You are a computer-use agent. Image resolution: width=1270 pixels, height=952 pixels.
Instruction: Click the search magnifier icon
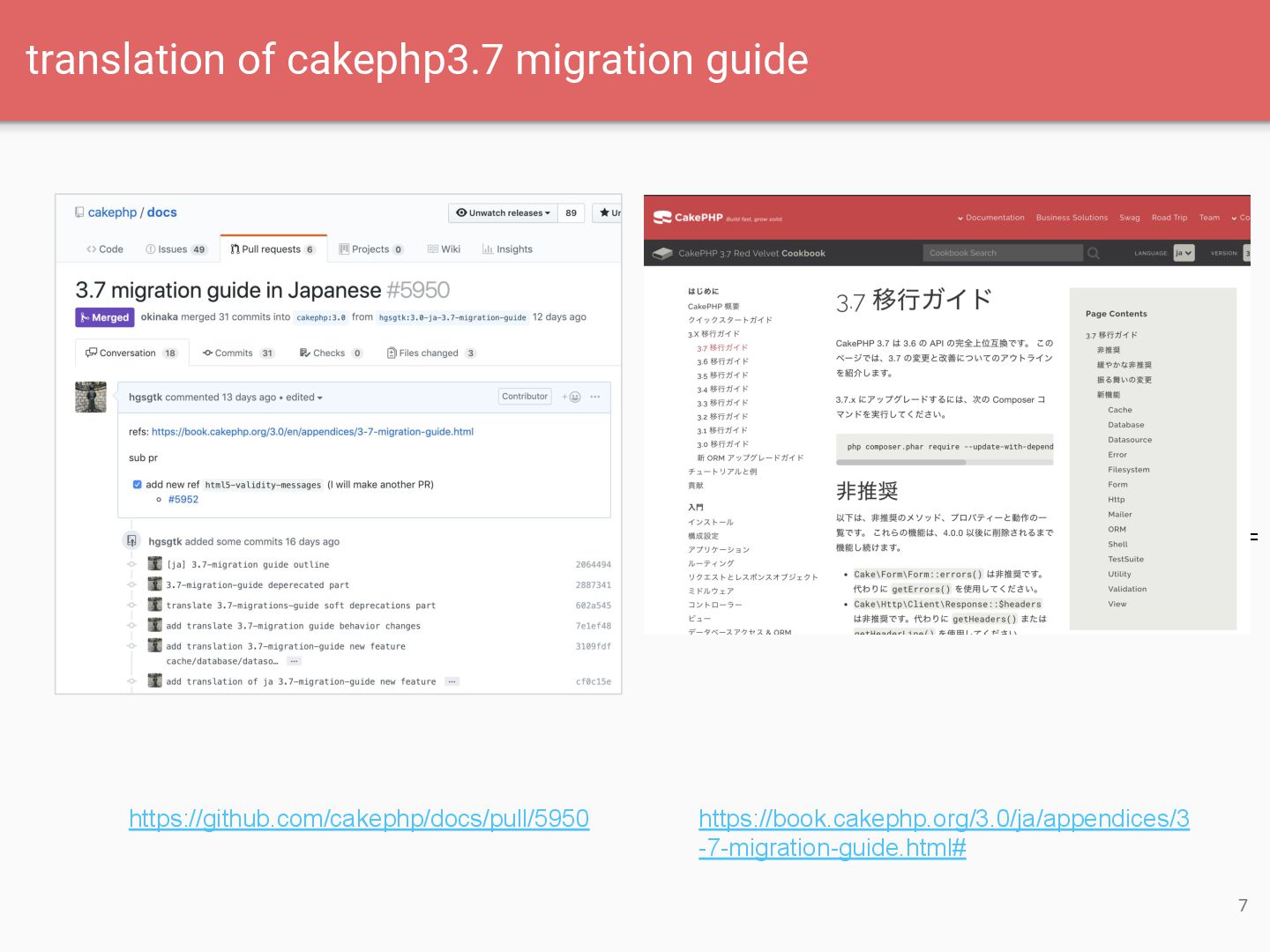click(1094, 253)
